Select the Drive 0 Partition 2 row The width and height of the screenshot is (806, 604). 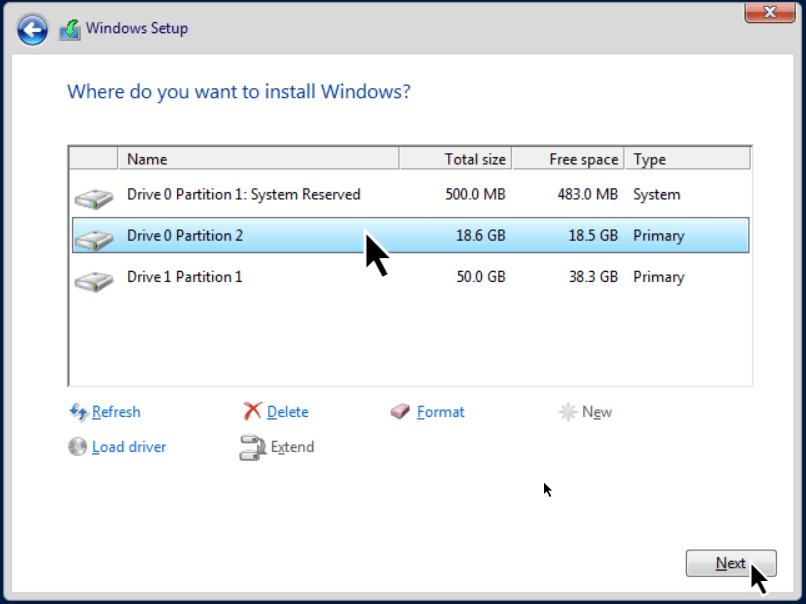(410, 235)
